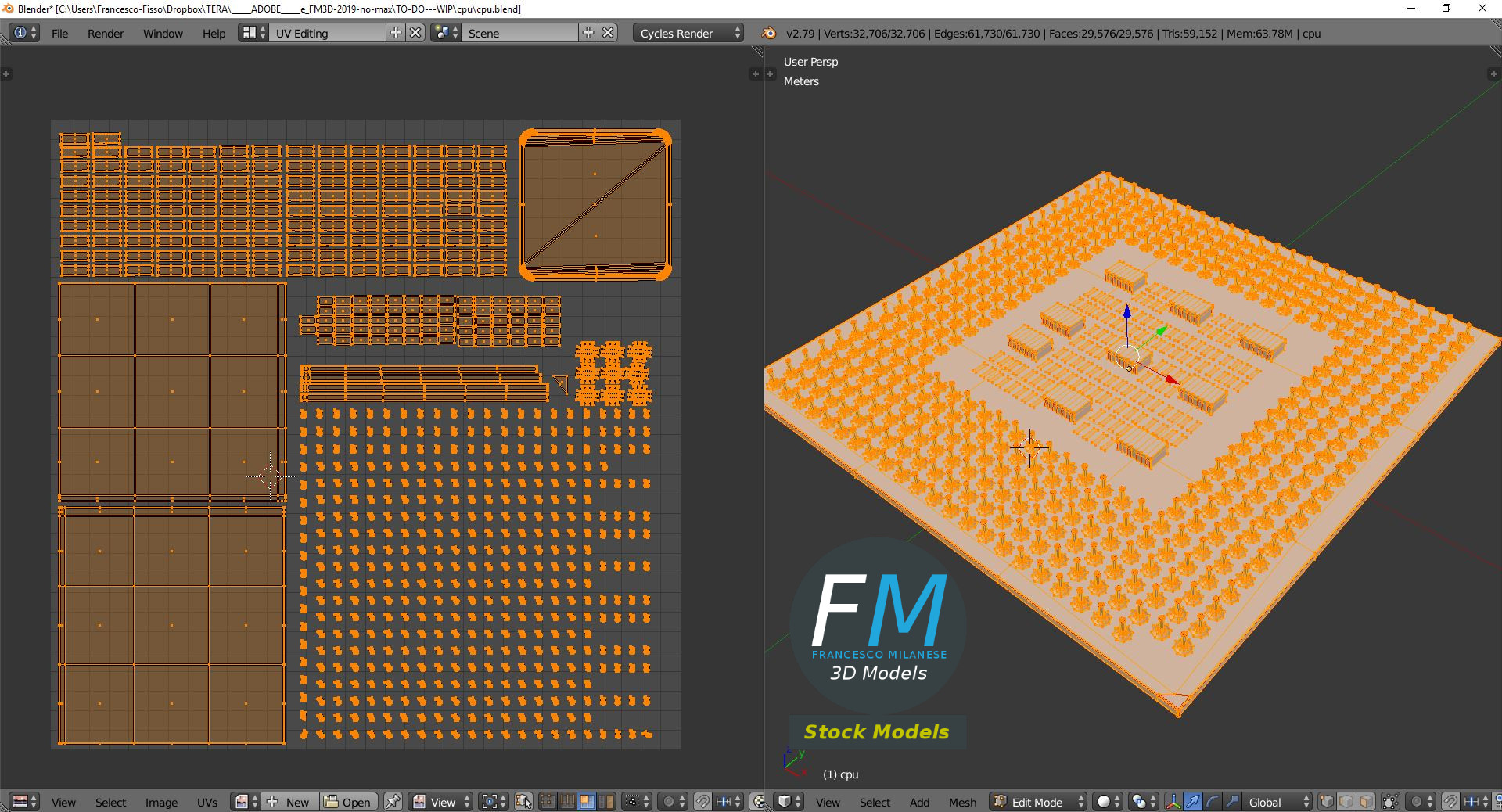Select UV island selection mode
Screen dimensions: 1502x812
(x=606, y=802)
